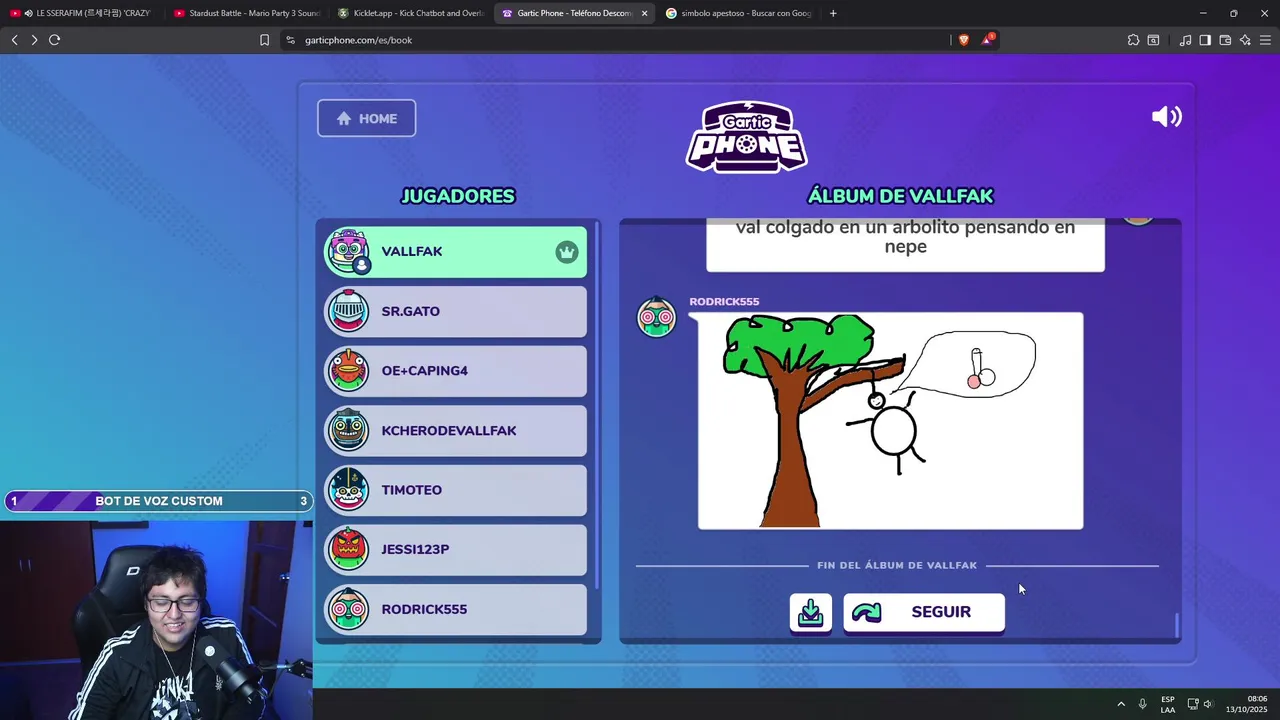Select player RODRICK555 in the list
1280x720 pixels.
(x=455, y=609)
